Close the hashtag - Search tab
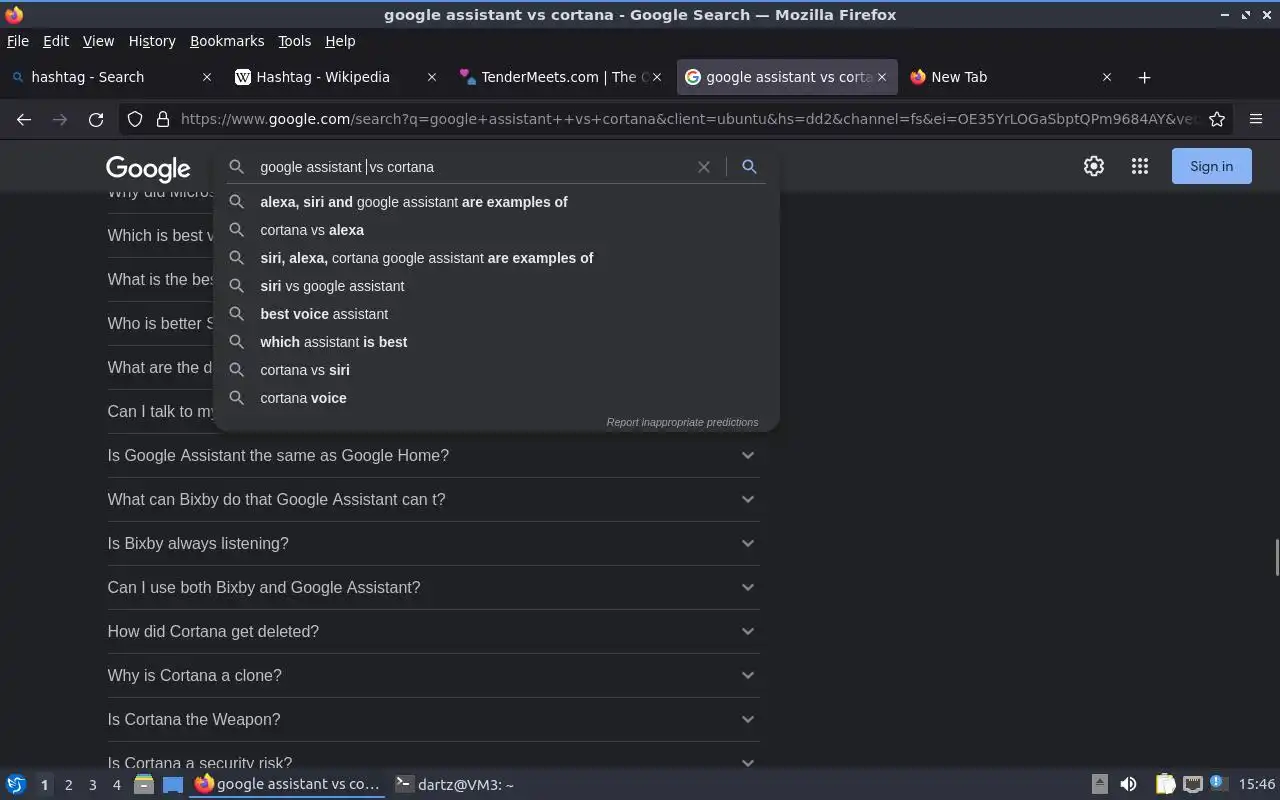 207,77
